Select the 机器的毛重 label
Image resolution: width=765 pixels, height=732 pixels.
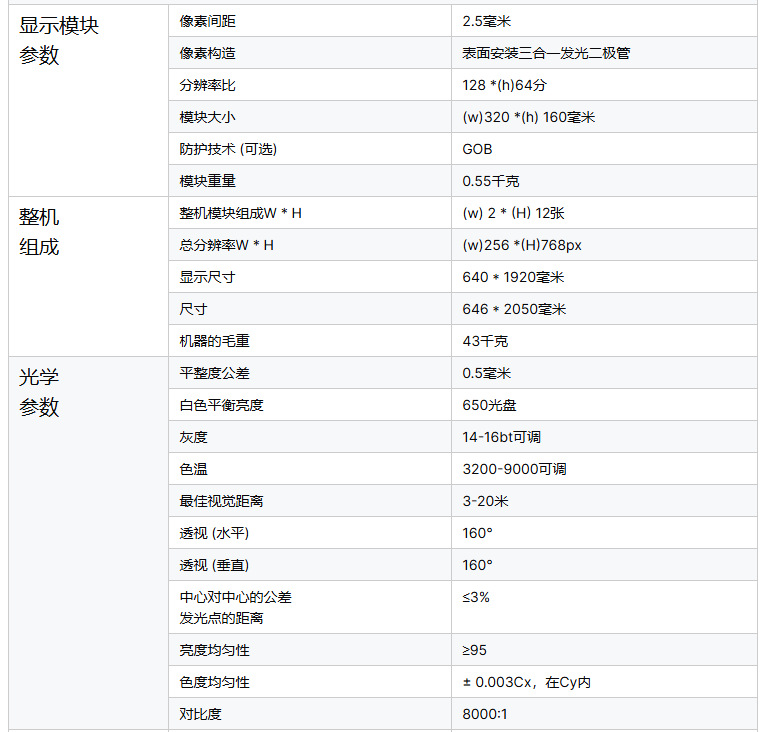pyautogui.click(x=214, y=341)
